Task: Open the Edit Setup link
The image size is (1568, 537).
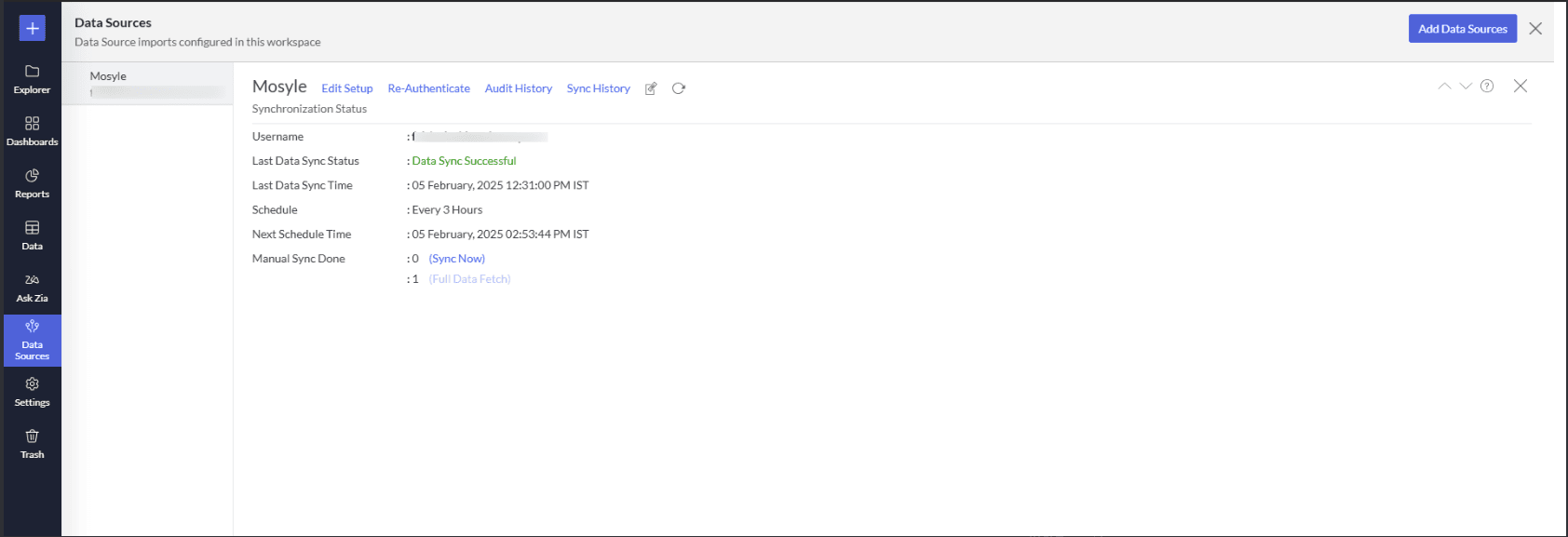Action: point(346,88)
